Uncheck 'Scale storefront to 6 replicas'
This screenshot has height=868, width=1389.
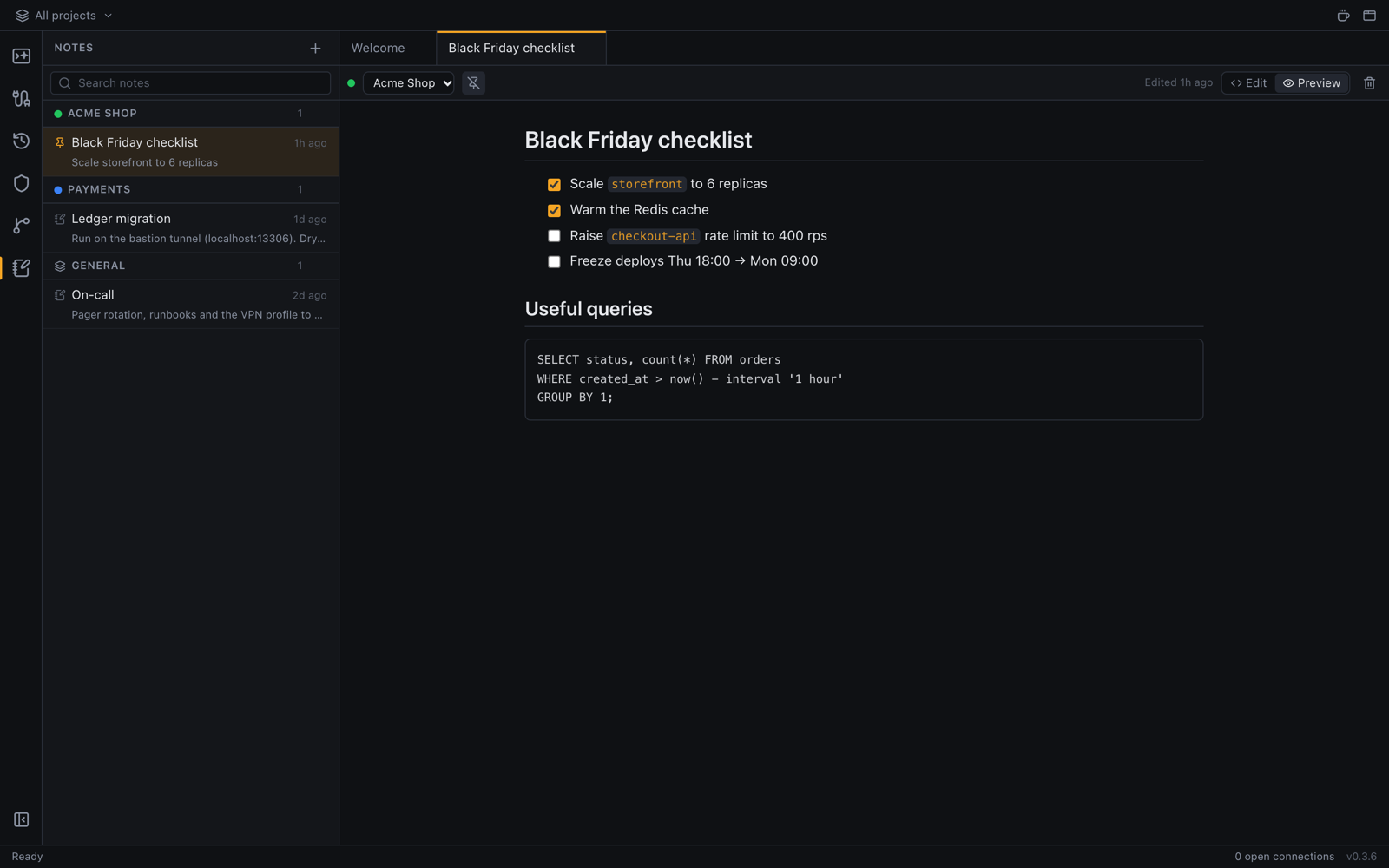(x=554, y=184)
